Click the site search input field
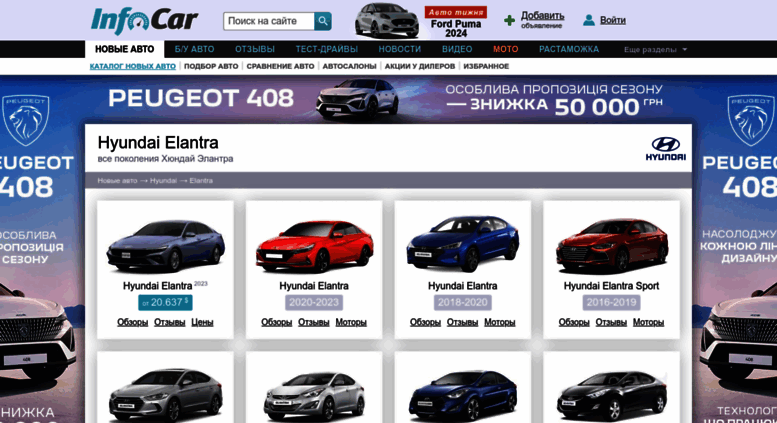The image size is (777, 423). 269,21
